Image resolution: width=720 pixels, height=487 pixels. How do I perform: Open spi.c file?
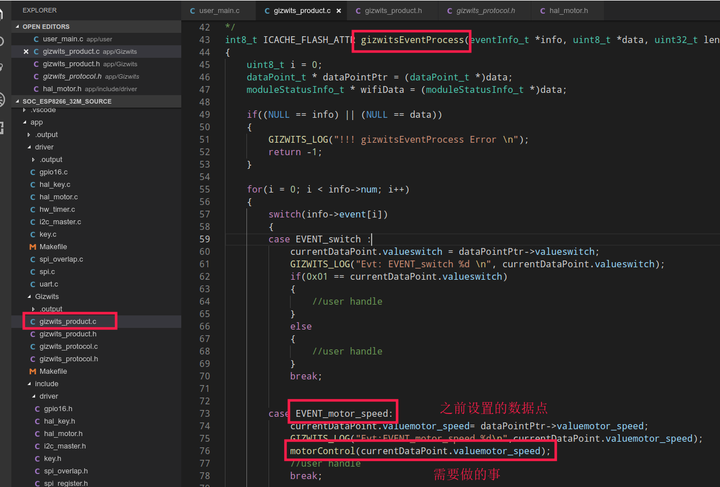[x=47, y=272]
